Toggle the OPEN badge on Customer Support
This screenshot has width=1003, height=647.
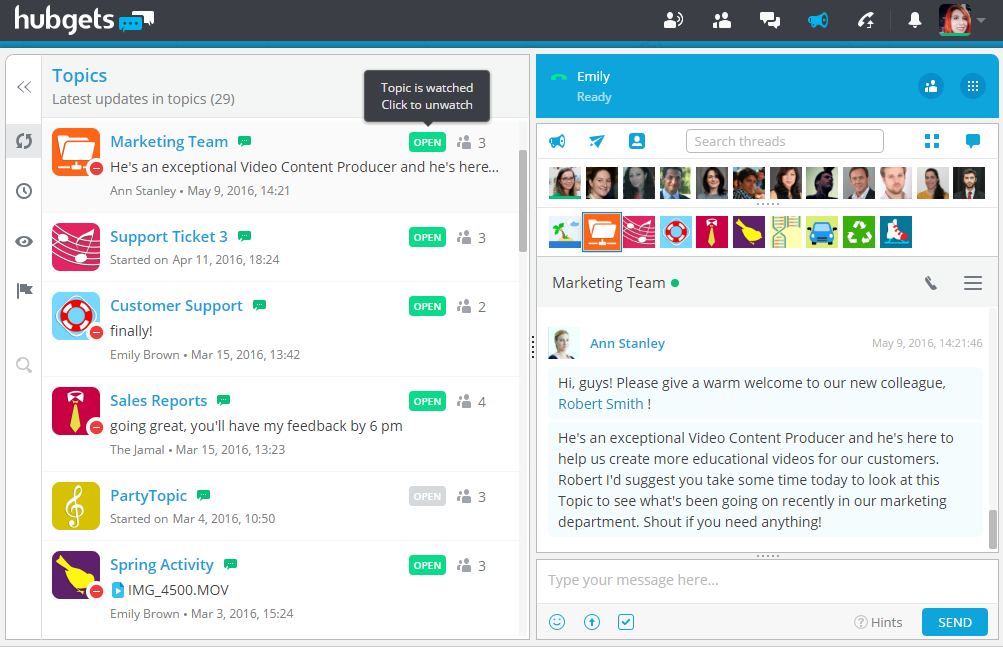[x=427, y=307]
